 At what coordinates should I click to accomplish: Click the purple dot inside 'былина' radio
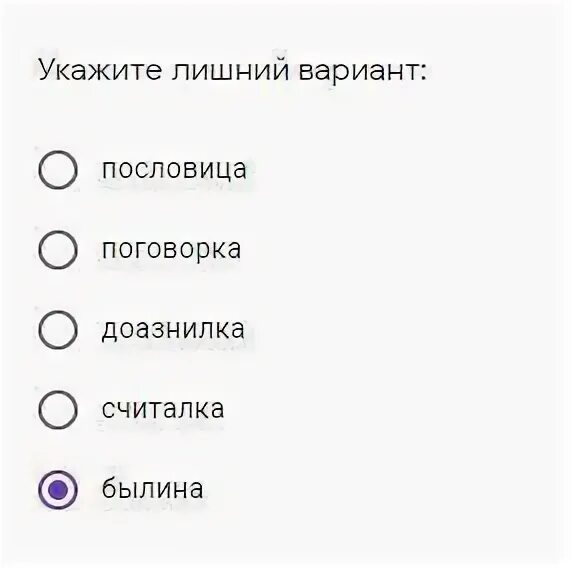point(58,490)
